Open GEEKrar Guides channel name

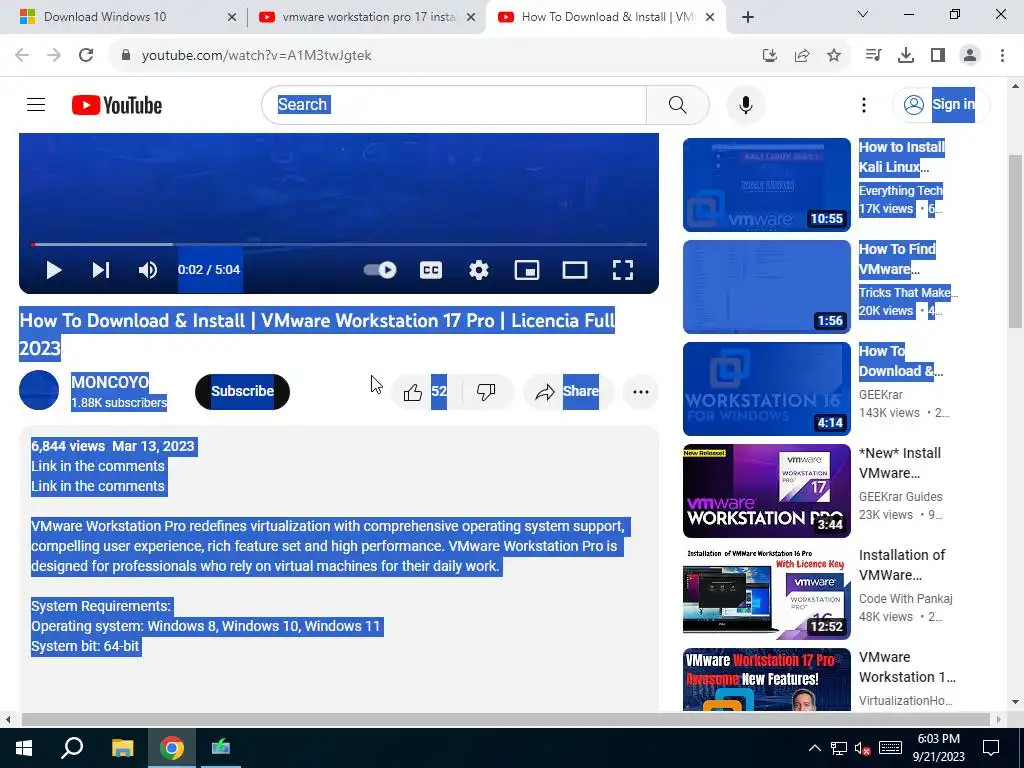coord(901,496)
